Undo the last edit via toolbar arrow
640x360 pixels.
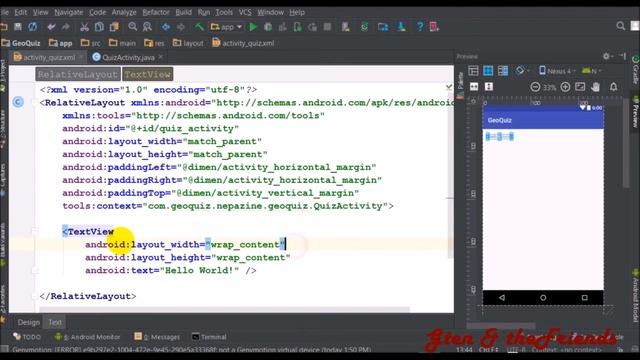[51, 27]
